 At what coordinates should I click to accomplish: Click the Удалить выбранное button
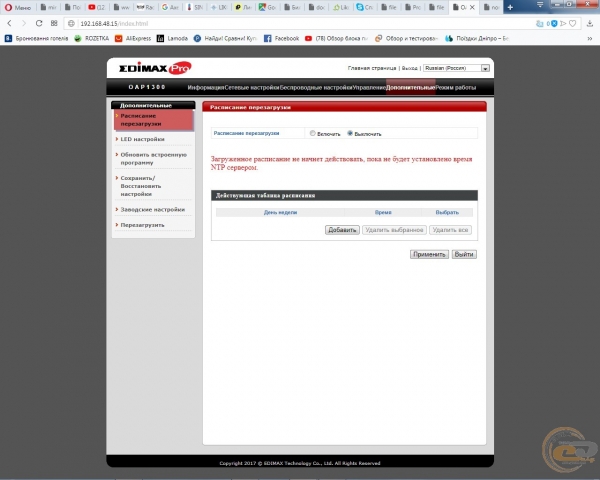pyautogui.click(x=394, y=230)
